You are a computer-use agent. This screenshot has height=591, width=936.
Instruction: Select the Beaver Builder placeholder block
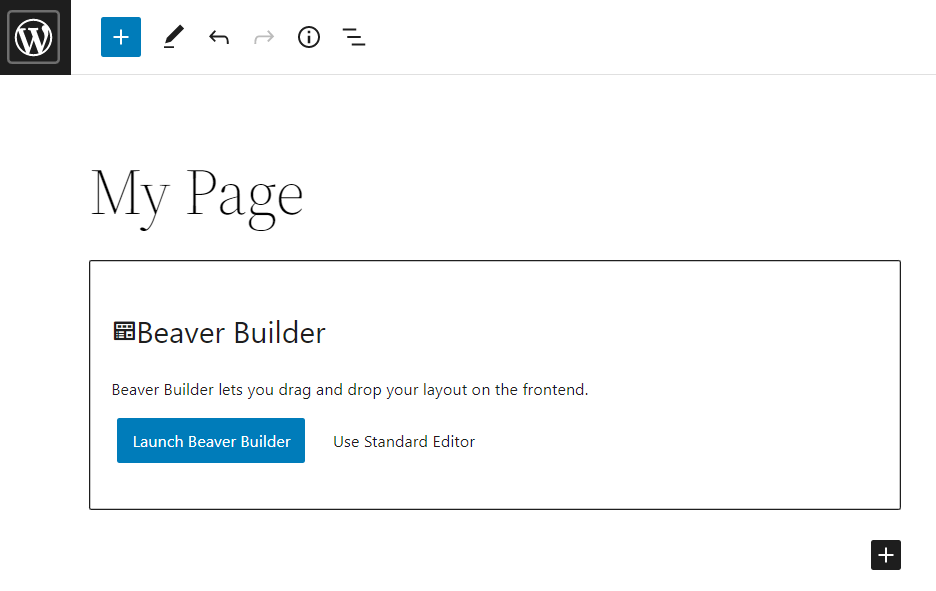click(x=495, y=384)
